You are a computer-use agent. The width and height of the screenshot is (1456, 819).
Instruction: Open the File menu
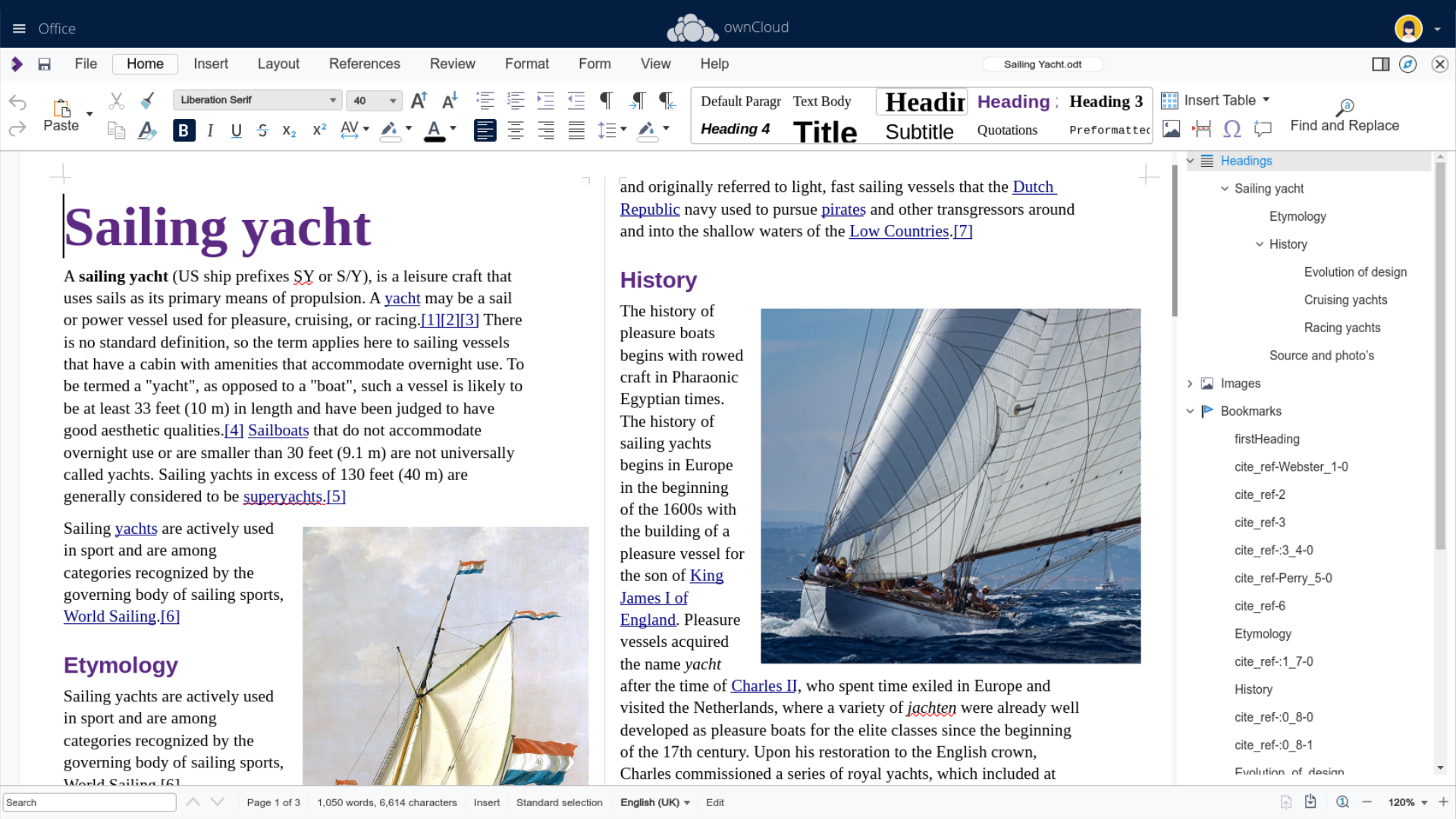point(86,64)
